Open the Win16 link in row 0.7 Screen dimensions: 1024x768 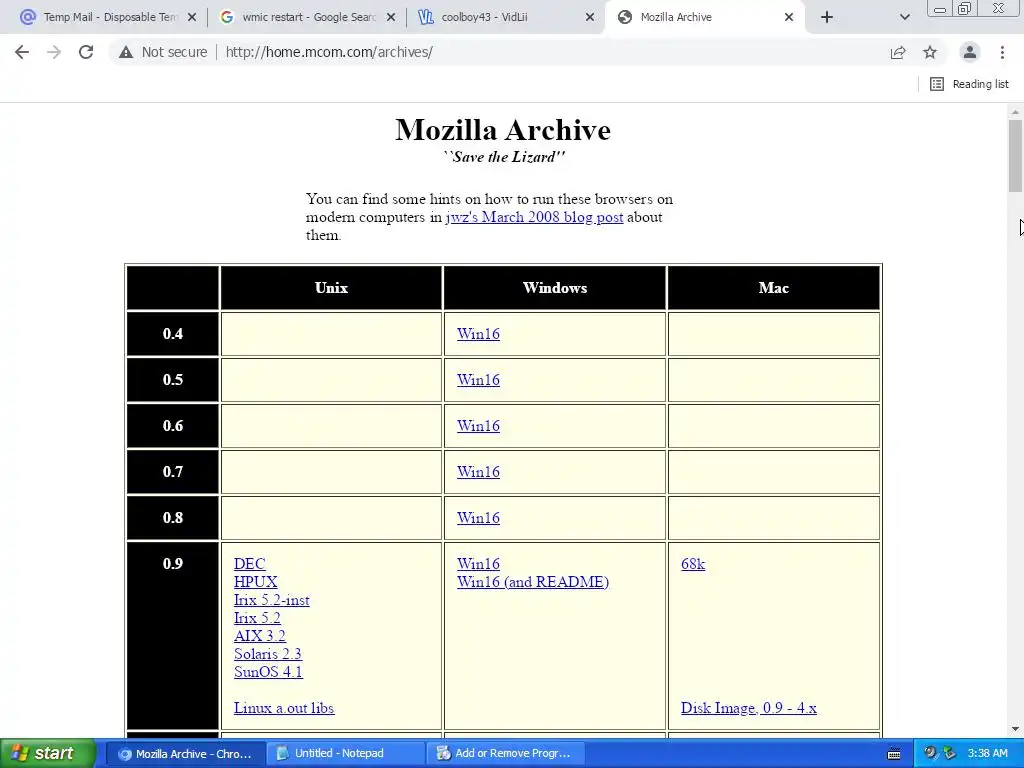point(478,472)
